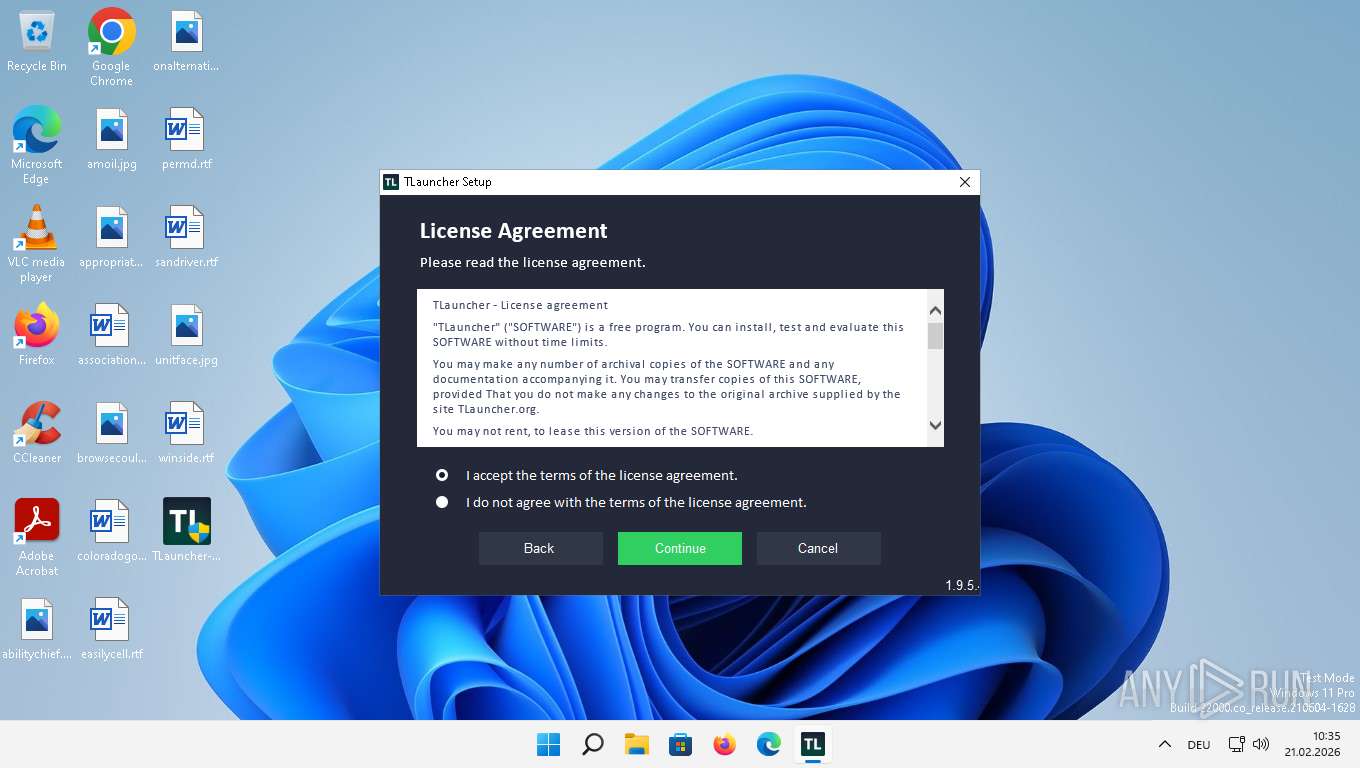The height and width of the screenshot is (768, 1360).
Task: Click license text scroll down arrow
Action: pos(936,425)
